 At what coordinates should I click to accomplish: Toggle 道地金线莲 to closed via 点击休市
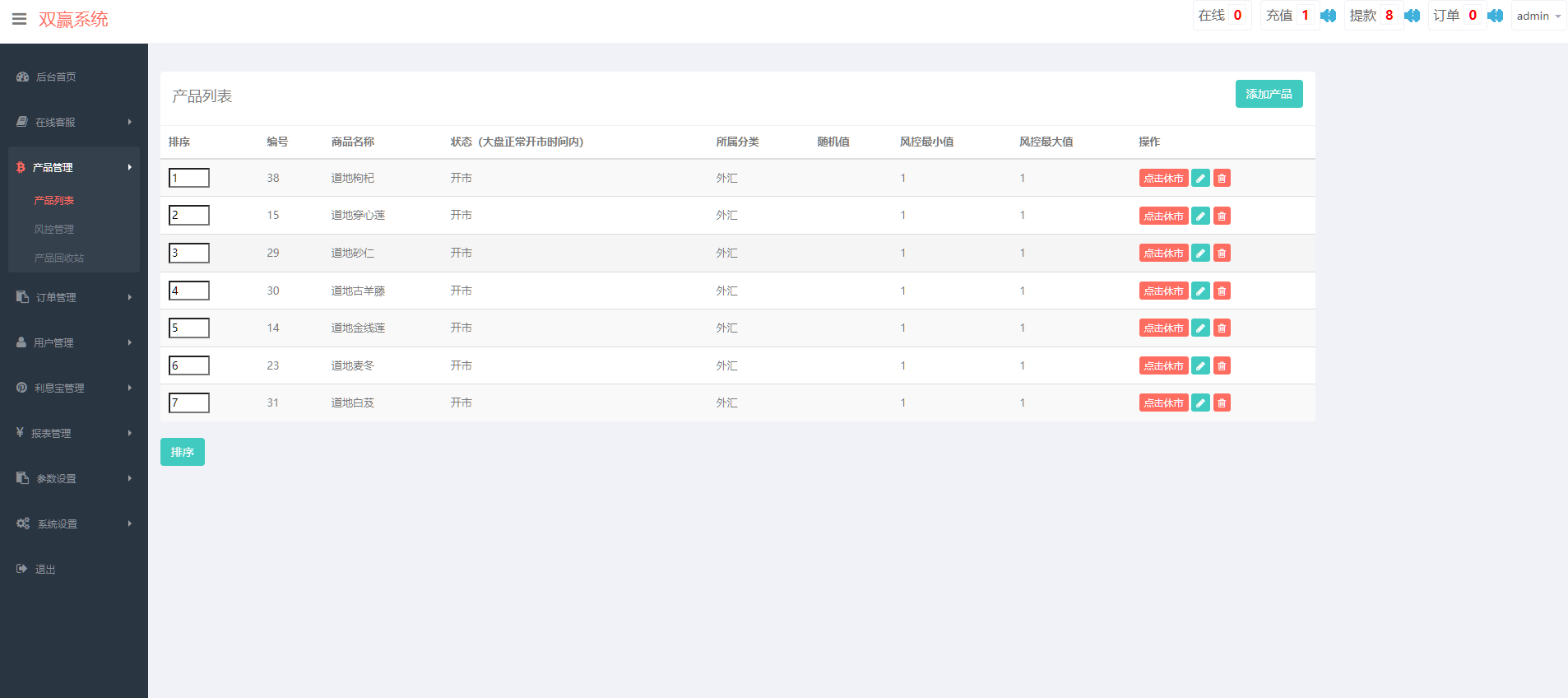[x=1163, y=328]
